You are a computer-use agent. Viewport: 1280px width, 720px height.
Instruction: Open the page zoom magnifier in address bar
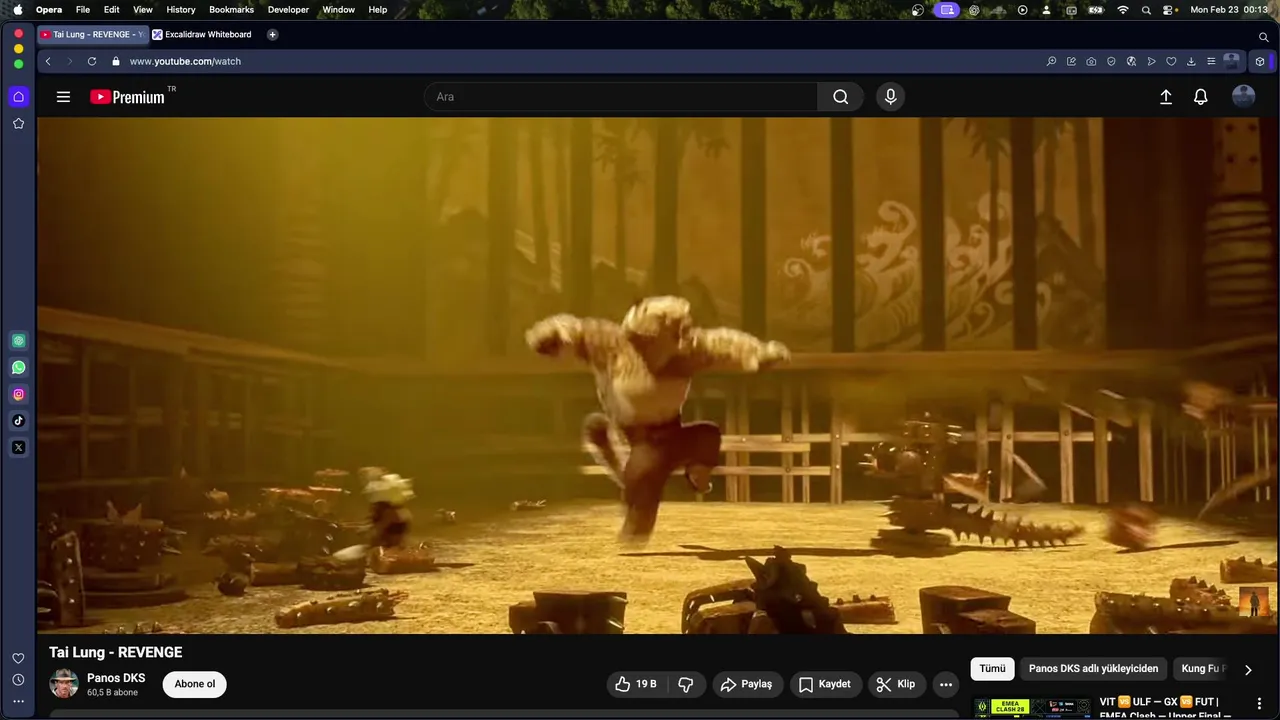point(1051,61)
